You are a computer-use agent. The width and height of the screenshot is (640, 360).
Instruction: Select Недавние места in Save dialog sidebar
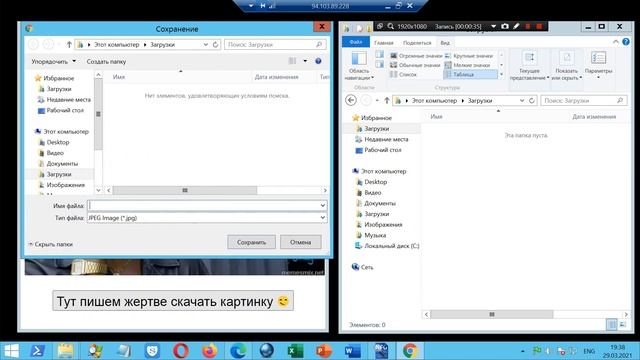coord(64,100)
